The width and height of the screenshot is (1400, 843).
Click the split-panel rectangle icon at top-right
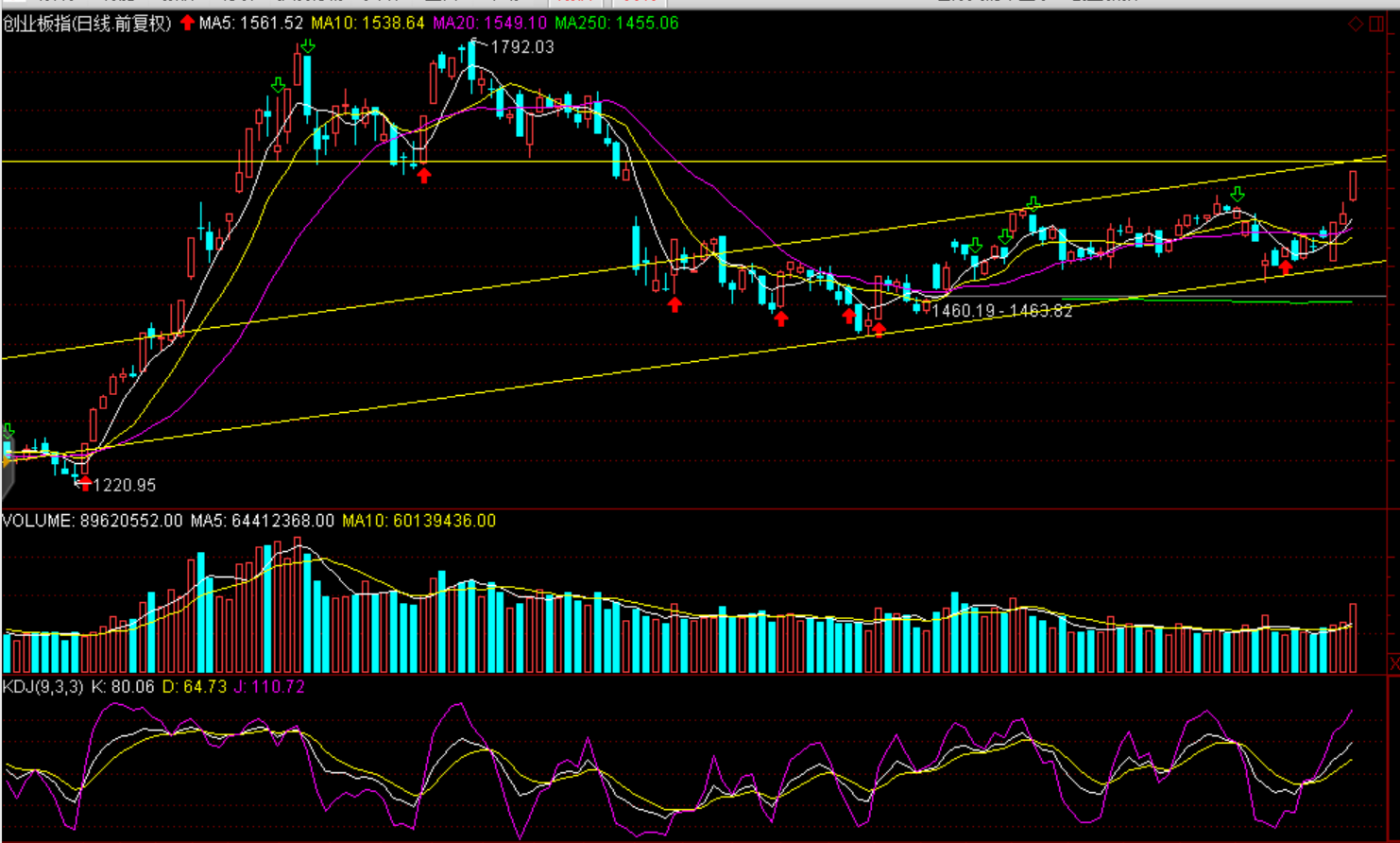click(1376, 24)
